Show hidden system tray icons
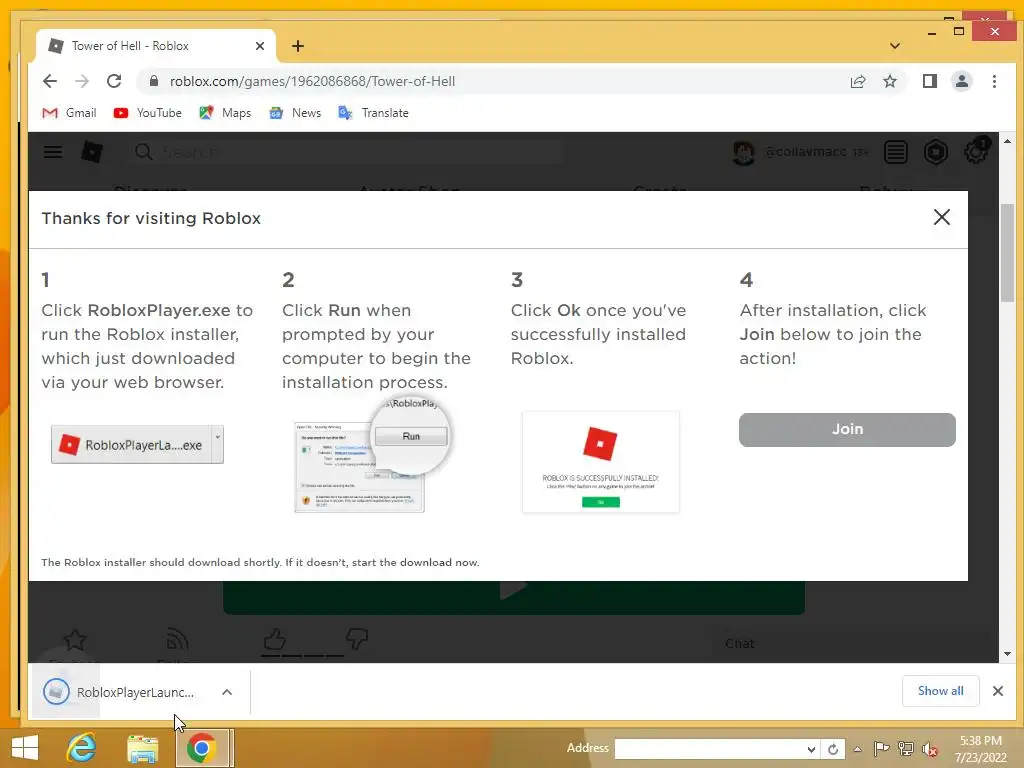Image resolution: width=1024 pixels, height=768 pixels. [x=857, y=749]
